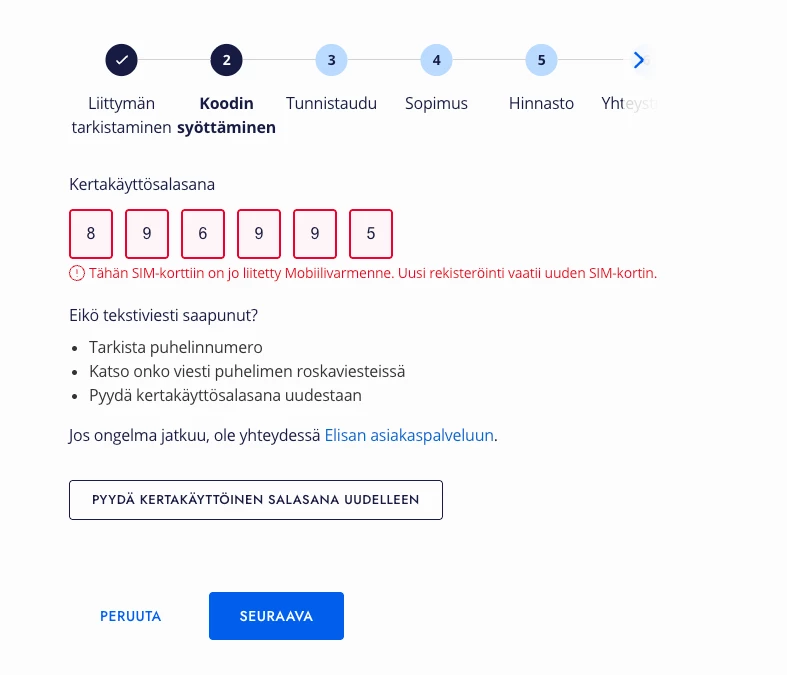The image size is (787, 675).
Task: Click the last code digit box containing 5
Action: [x=371, y=234]
